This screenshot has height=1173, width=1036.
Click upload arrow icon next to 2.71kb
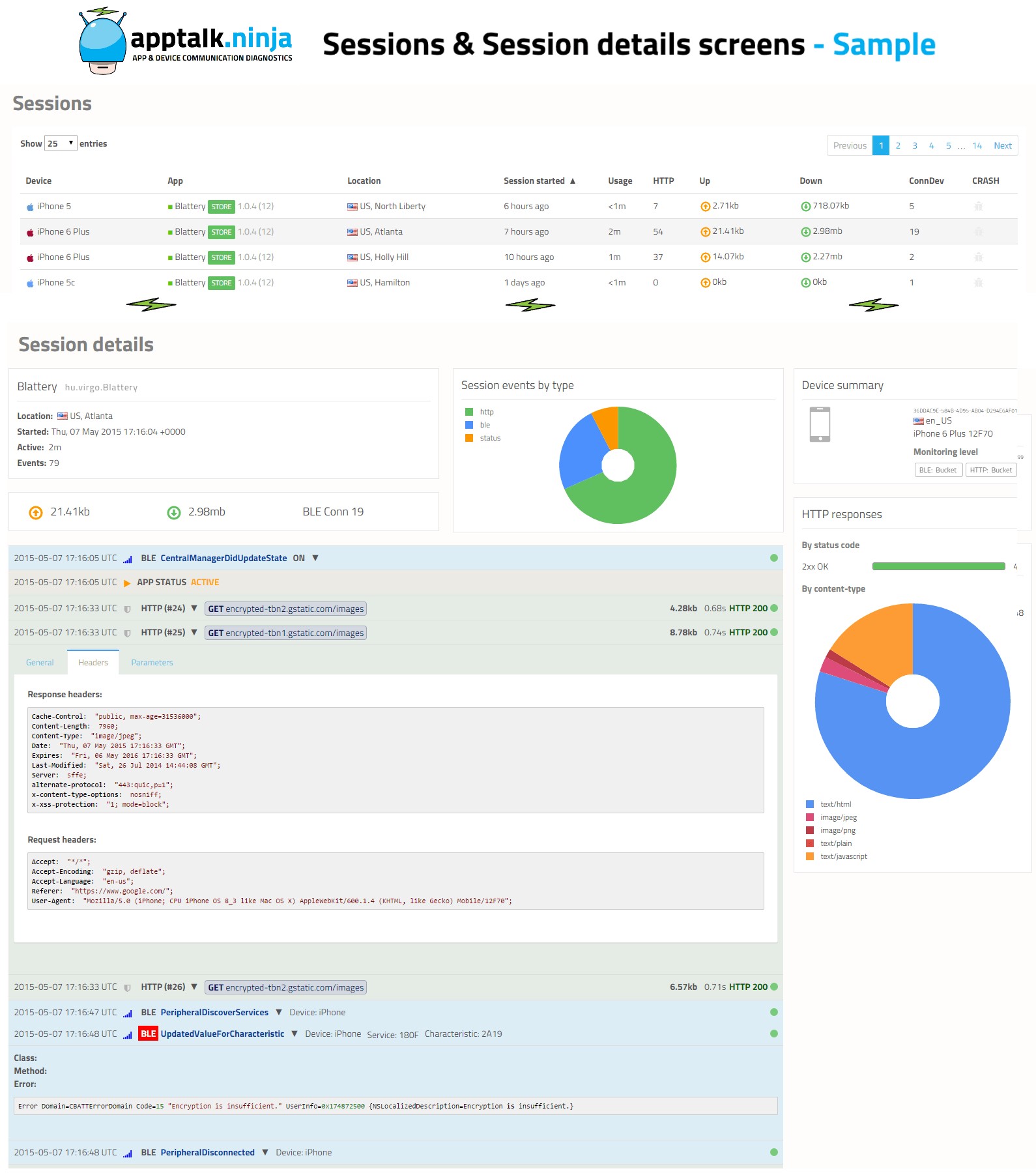tap(705, 207)
